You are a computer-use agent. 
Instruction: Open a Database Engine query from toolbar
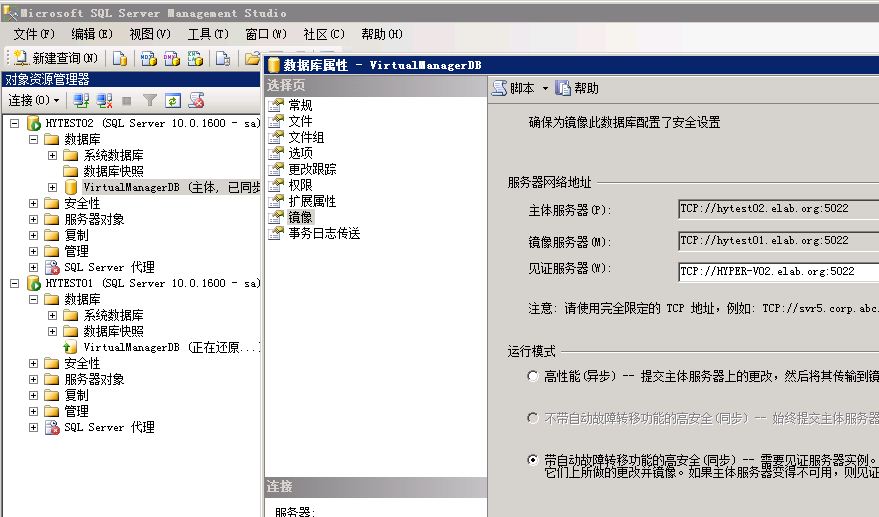(x=120, y=58)
